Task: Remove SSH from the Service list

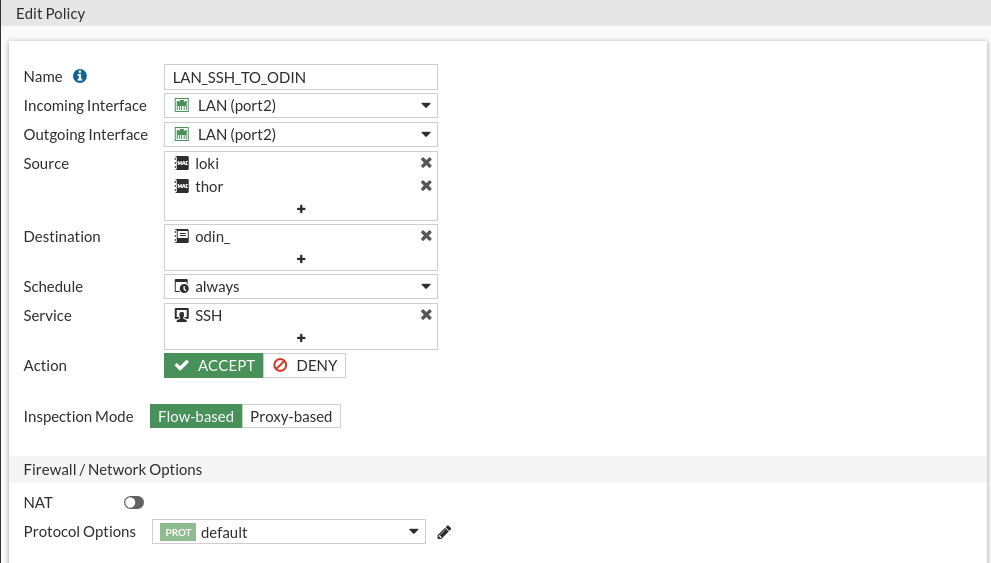Action: 426,315
